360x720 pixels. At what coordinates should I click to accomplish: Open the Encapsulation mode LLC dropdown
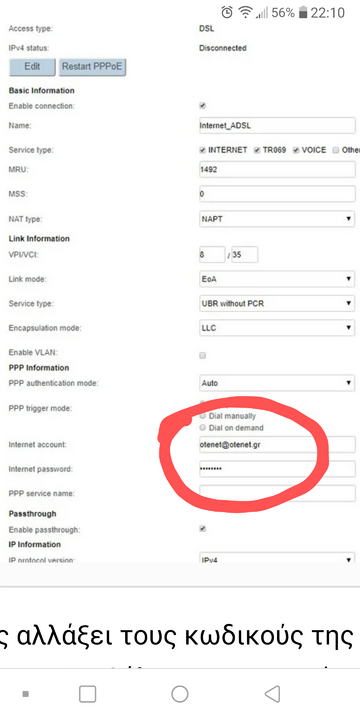point(277,328)
